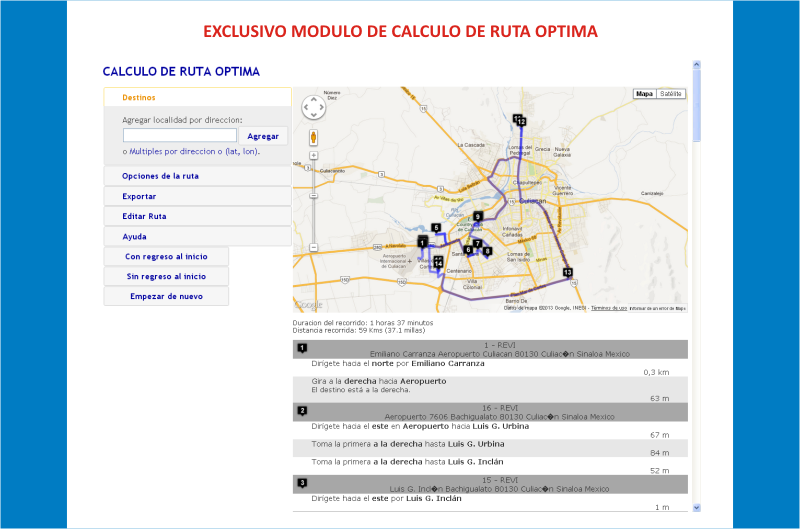Click route marker 13 on the map
This screenshot has width=800, height=529.
[x=567, y=272]
